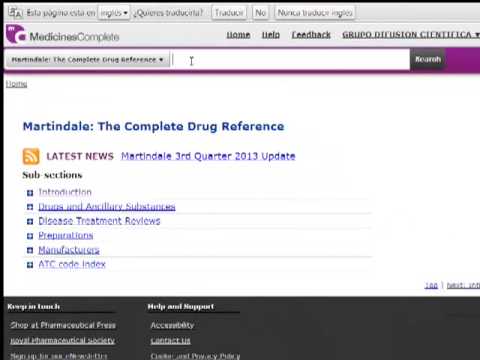Open the Introduction sub-section link
This screenshot has width=480, height=360.
click(65, 192)
